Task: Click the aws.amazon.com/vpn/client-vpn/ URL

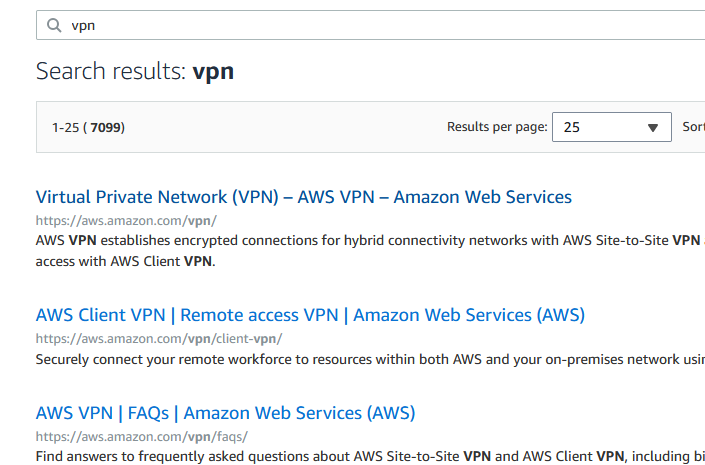Action: click(x=159, y=339)
